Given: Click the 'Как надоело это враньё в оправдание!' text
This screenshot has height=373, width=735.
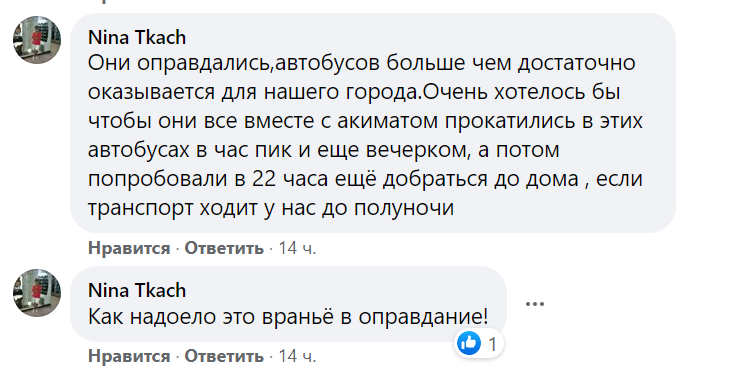Looking at the screenshot, I should click(288, 317).
